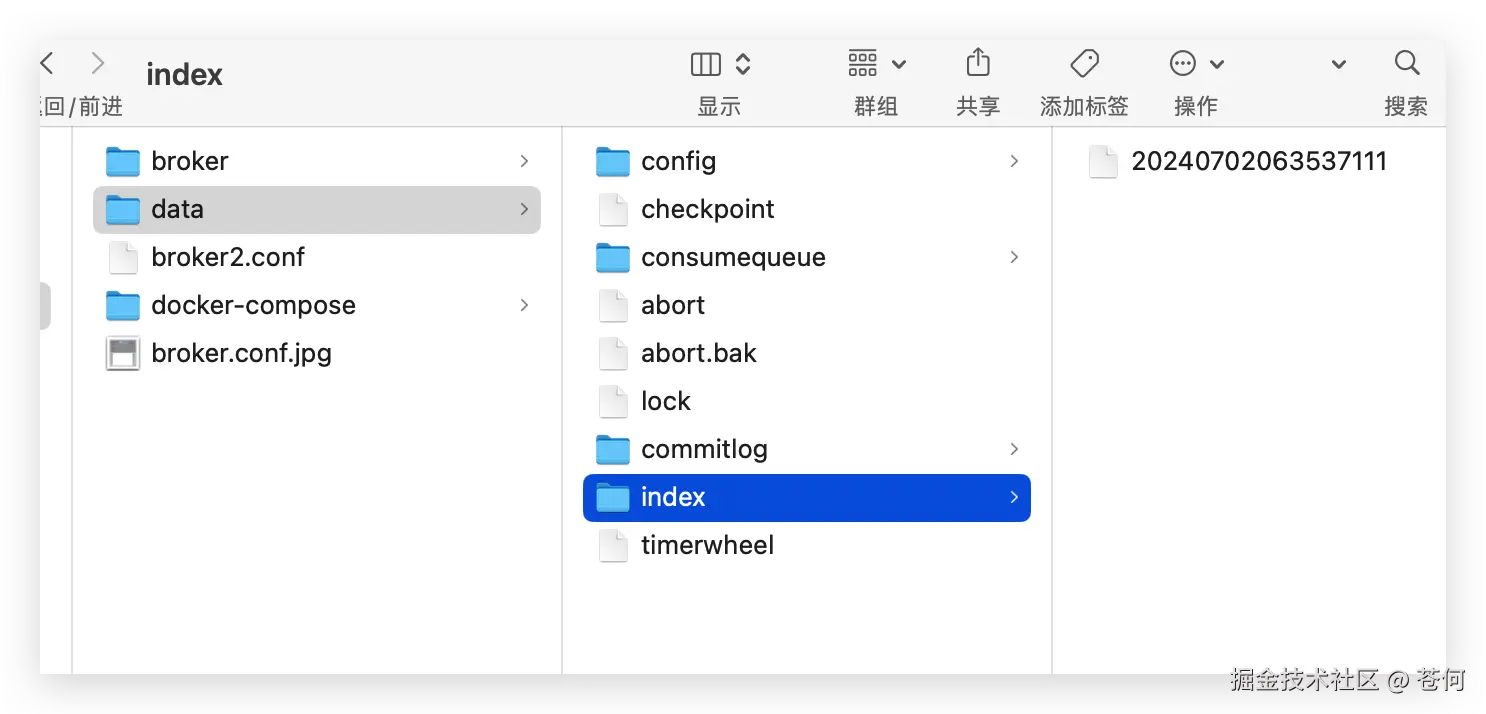Select the config folder

[678, 161]
